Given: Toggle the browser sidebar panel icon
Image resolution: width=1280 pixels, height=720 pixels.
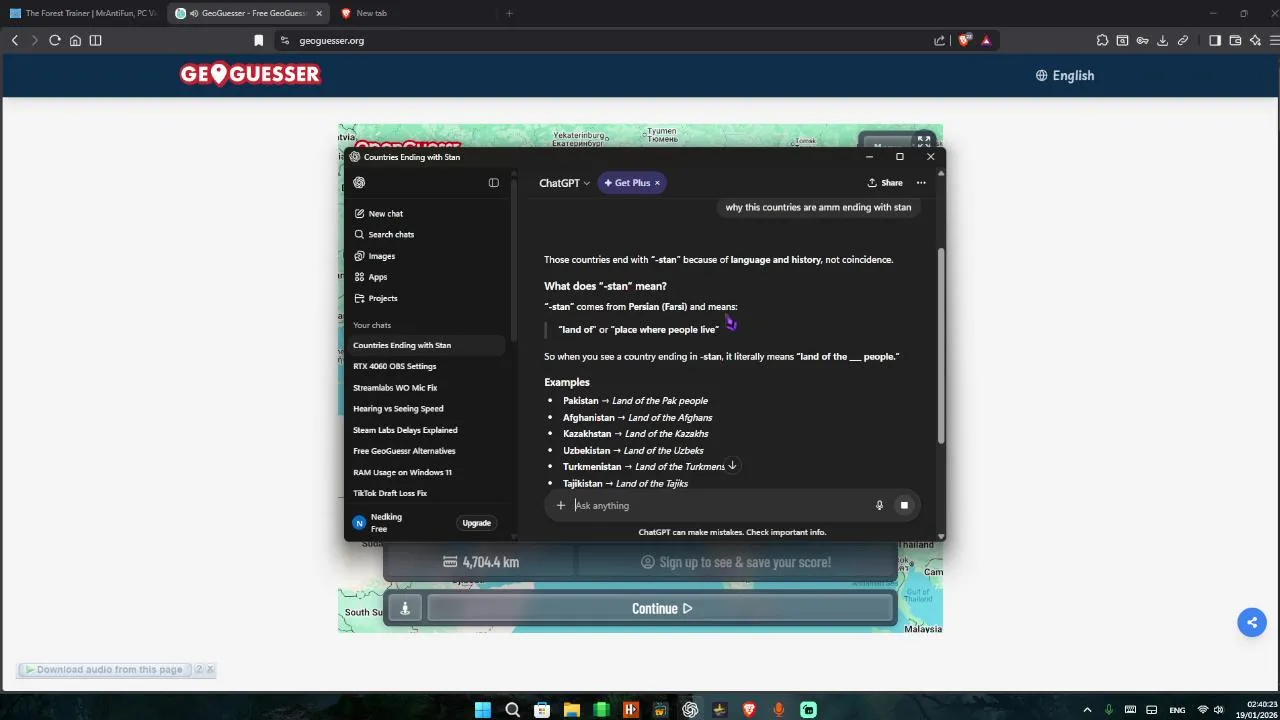Looking at the screenshot, I should [x=95, y=40].
